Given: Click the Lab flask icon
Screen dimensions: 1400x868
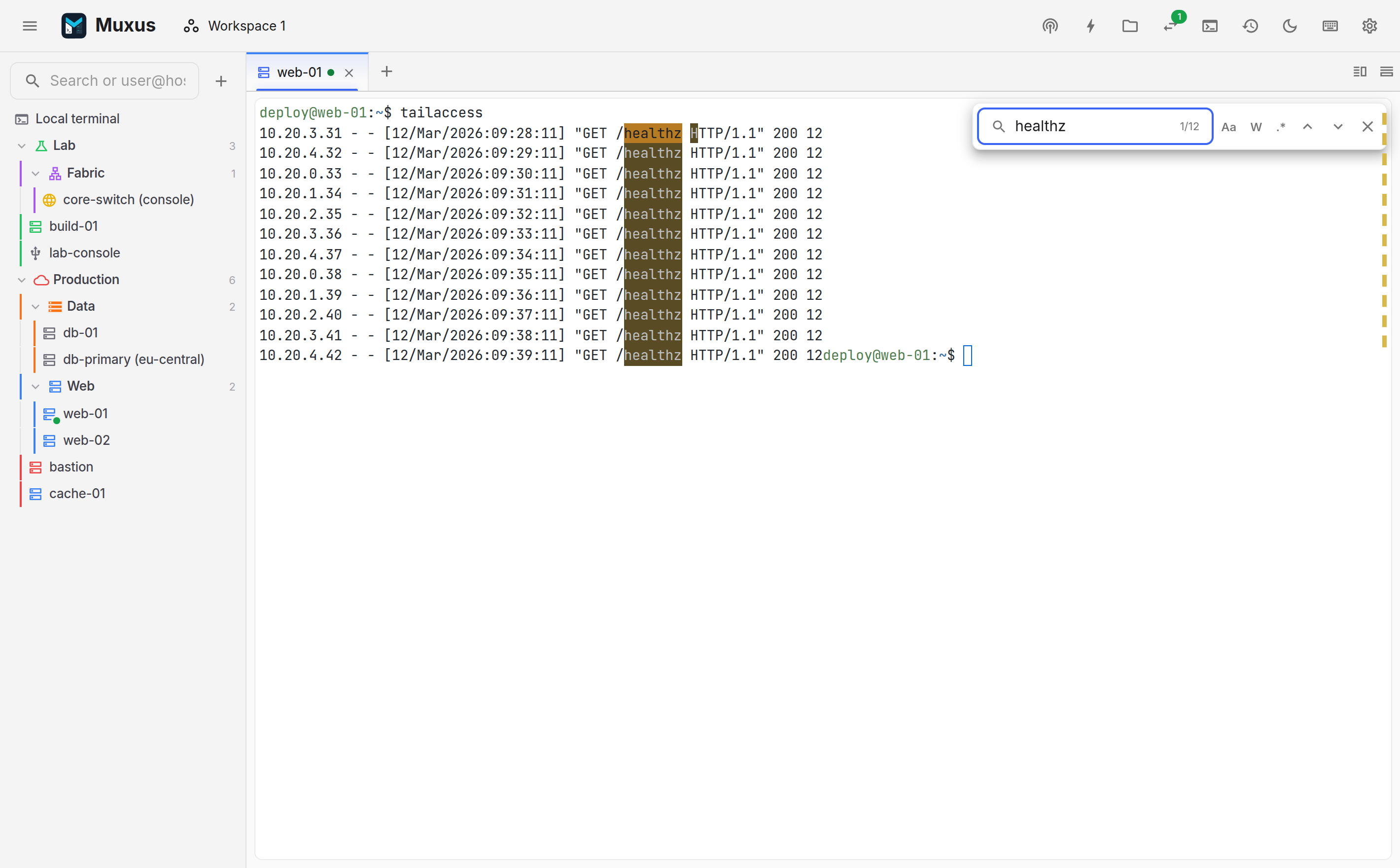Looking at the screenshot, I should coord(41,146).
